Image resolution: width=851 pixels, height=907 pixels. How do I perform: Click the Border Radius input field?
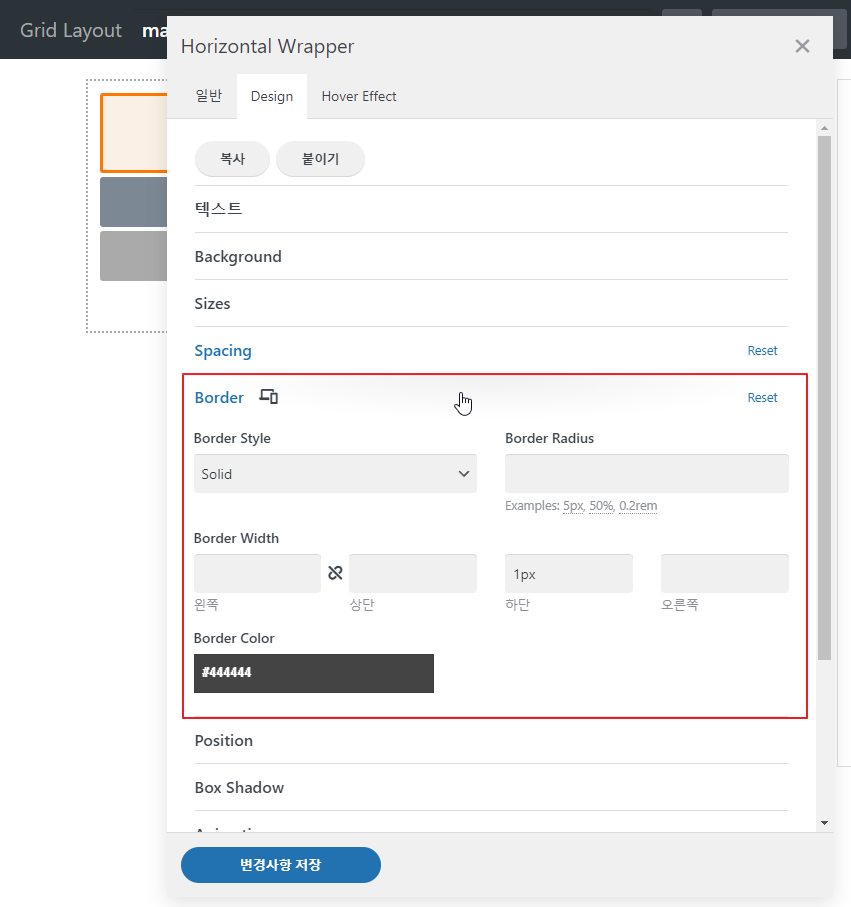pos(647,474)
